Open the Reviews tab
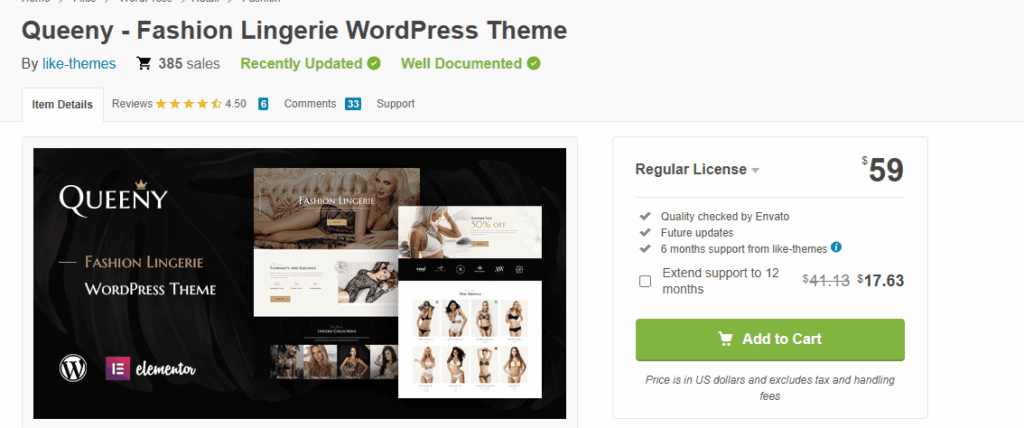1024x428 pixels. click(x=132, y=103)
